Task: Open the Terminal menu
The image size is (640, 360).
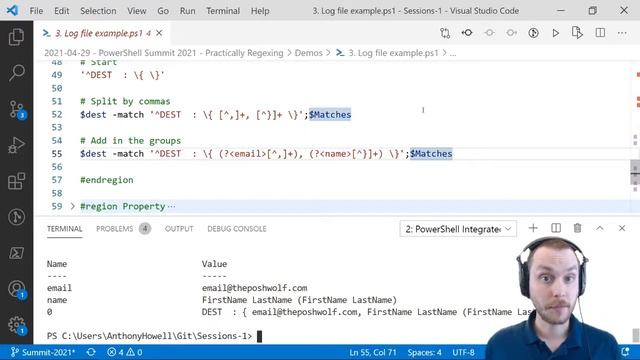Action: point(223,11)
